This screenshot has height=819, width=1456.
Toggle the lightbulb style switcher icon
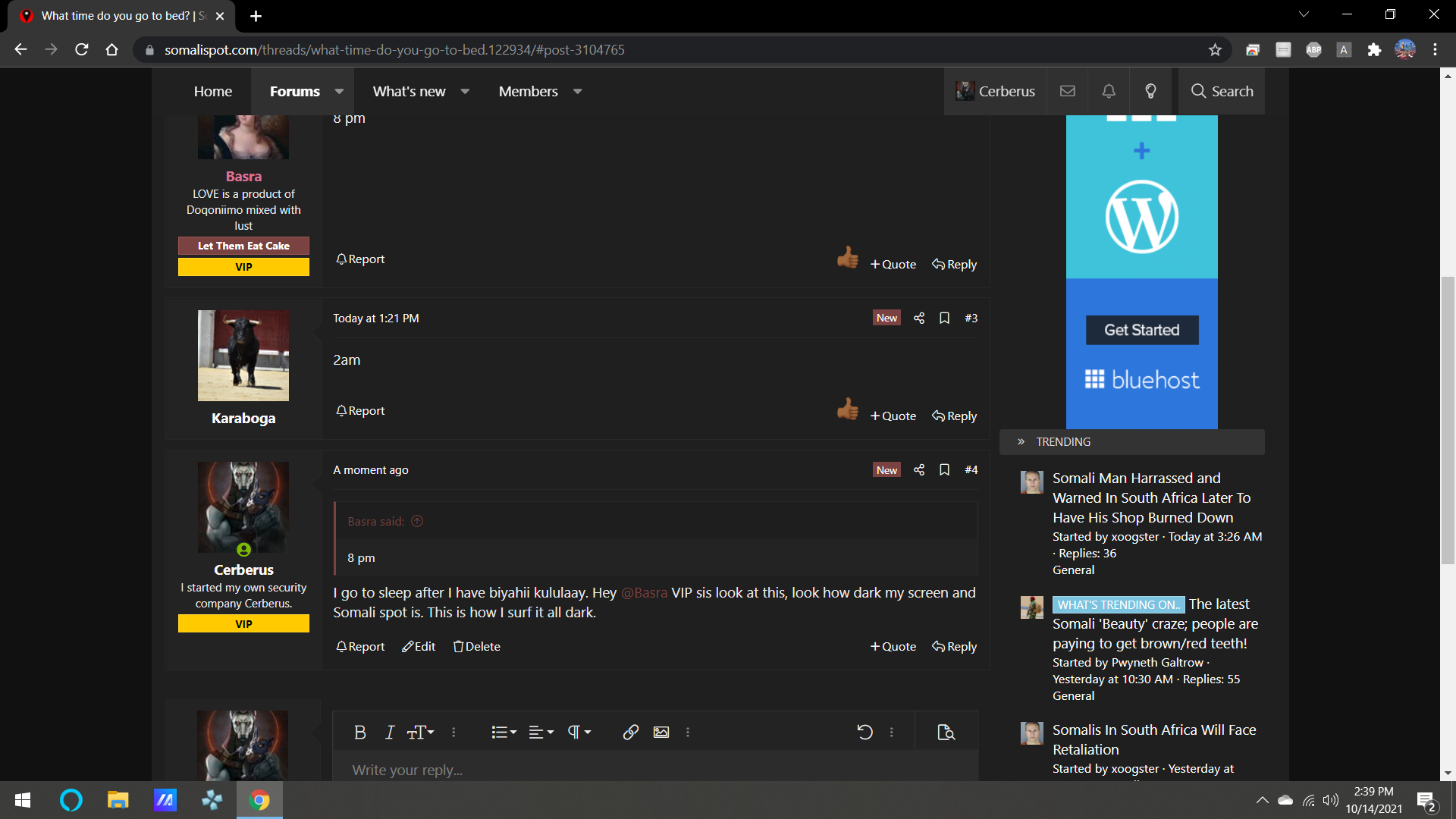tap(1150, 91)
